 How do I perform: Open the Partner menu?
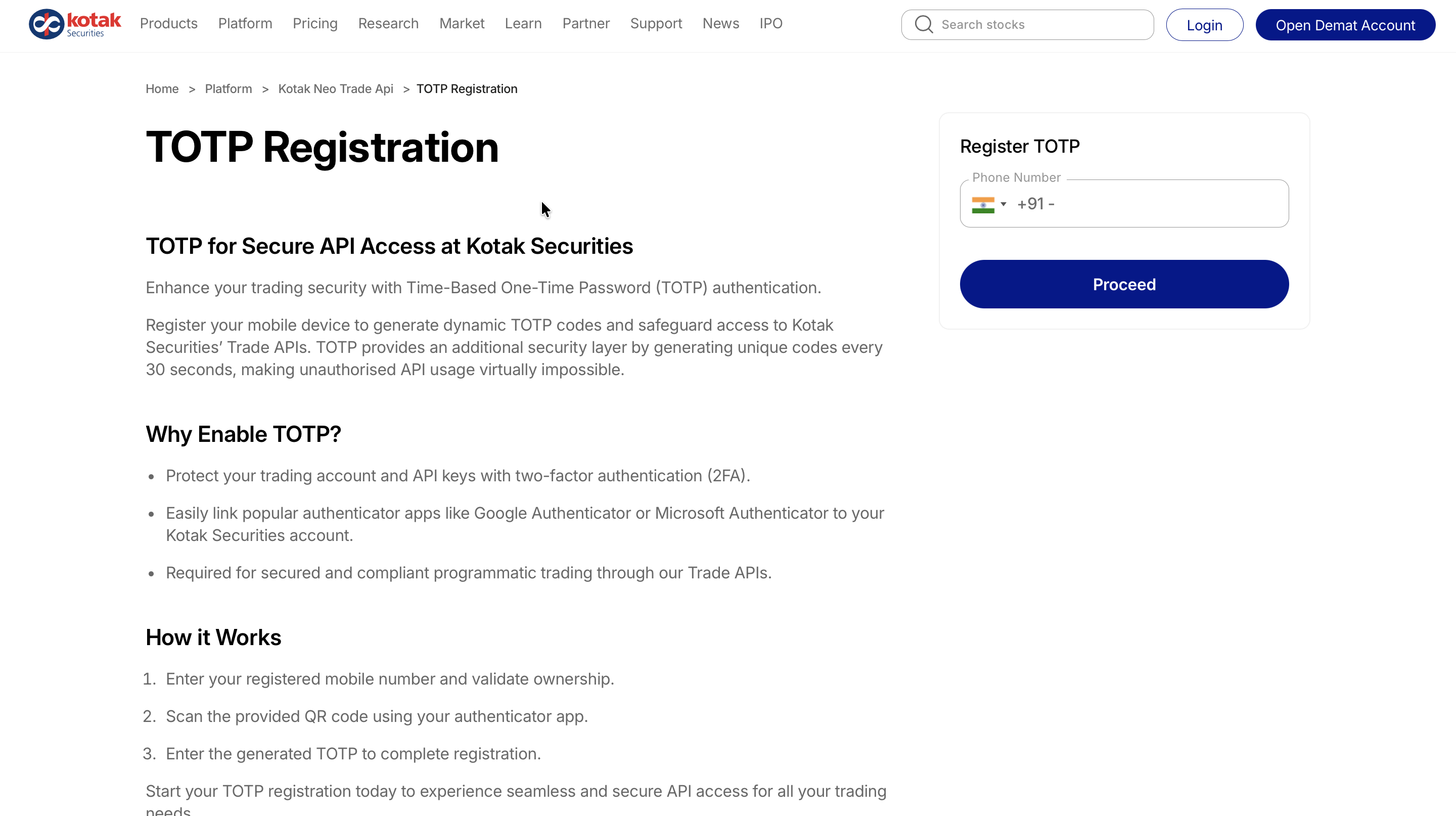585,24
